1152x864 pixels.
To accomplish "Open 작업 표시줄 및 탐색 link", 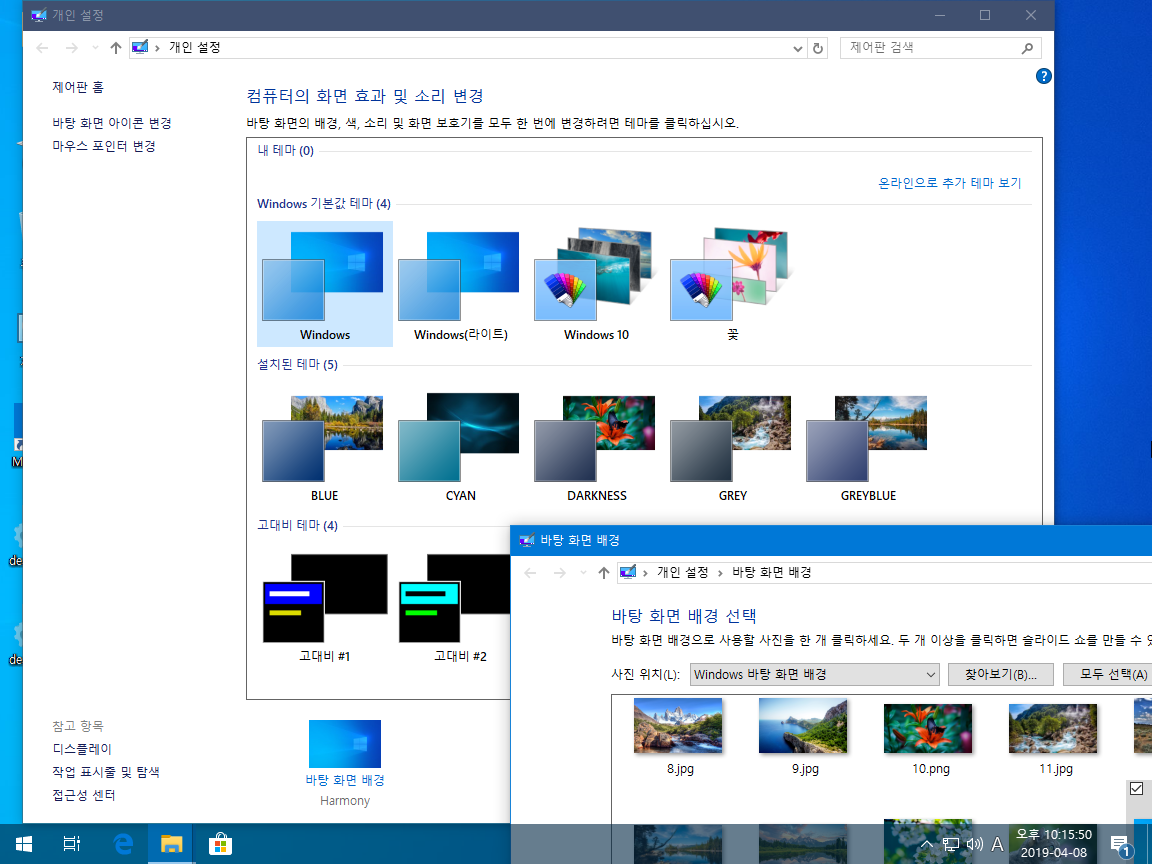I will coord(106,772).
